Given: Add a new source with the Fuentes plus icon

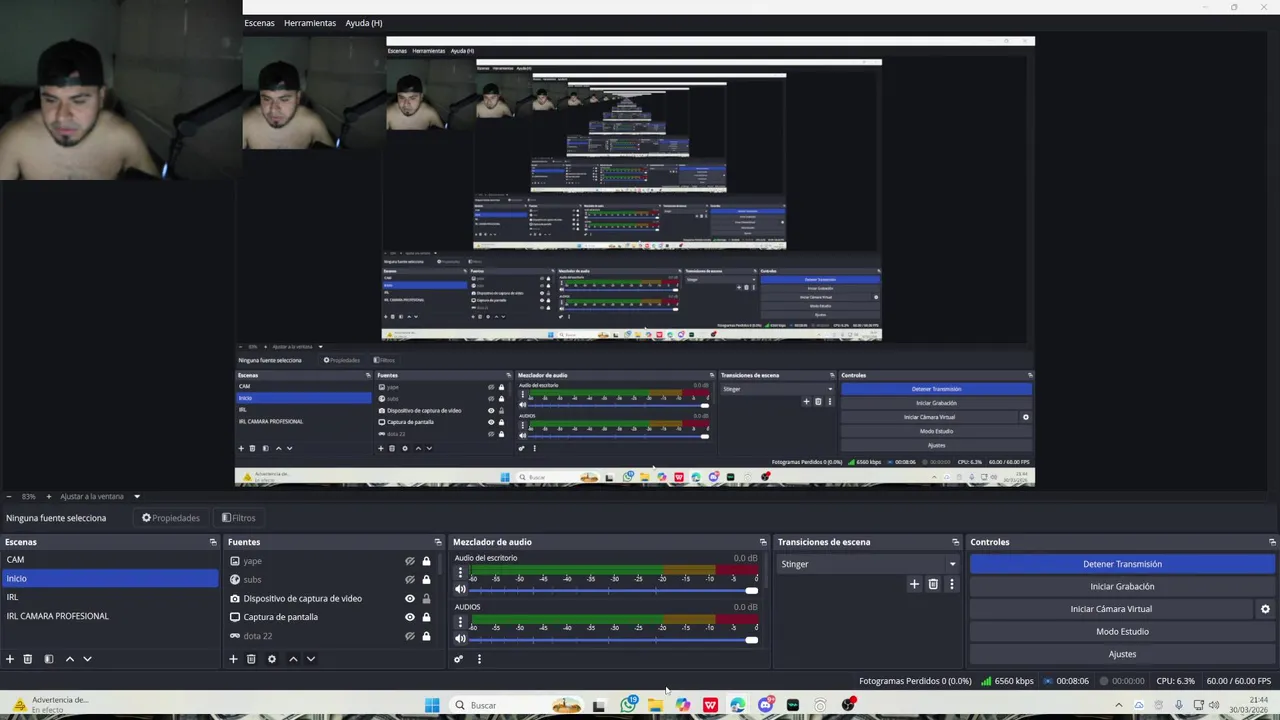Looking at the screenshot, I should (233, 659).
